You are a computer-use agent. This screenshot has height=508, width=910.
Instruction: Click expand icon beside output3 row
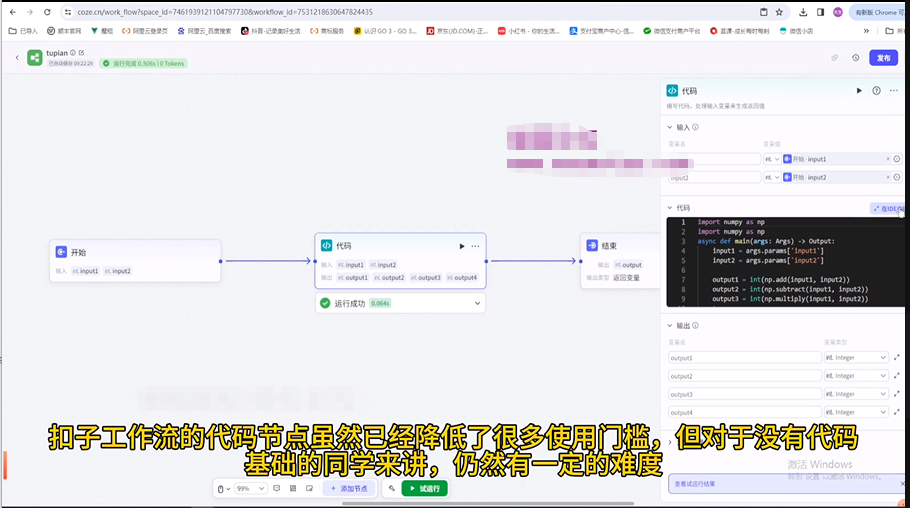897,394
